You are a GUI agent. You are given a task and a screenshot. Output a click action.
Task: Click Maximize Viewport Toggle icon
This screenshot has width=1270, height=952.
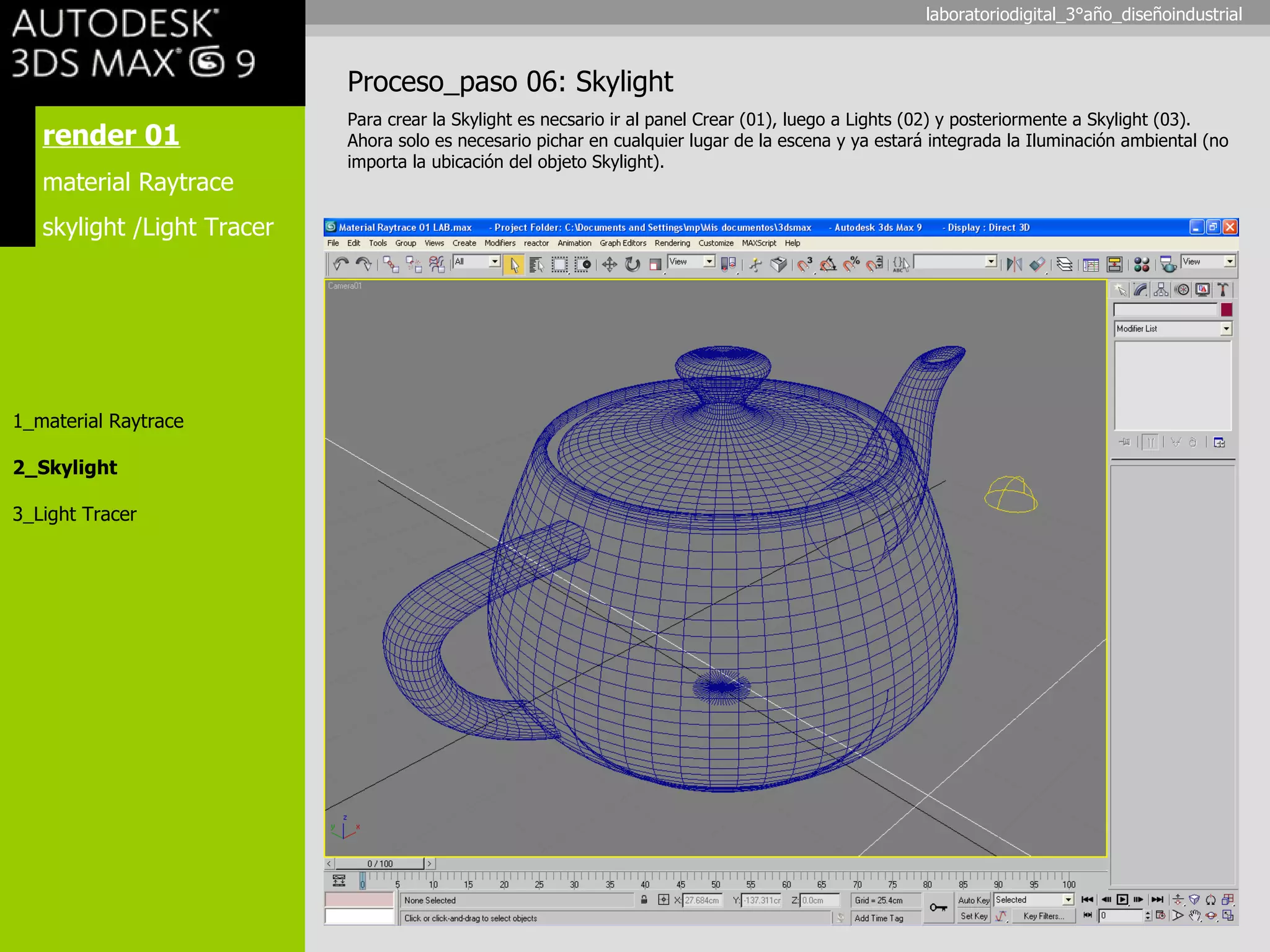point(1228,915)
